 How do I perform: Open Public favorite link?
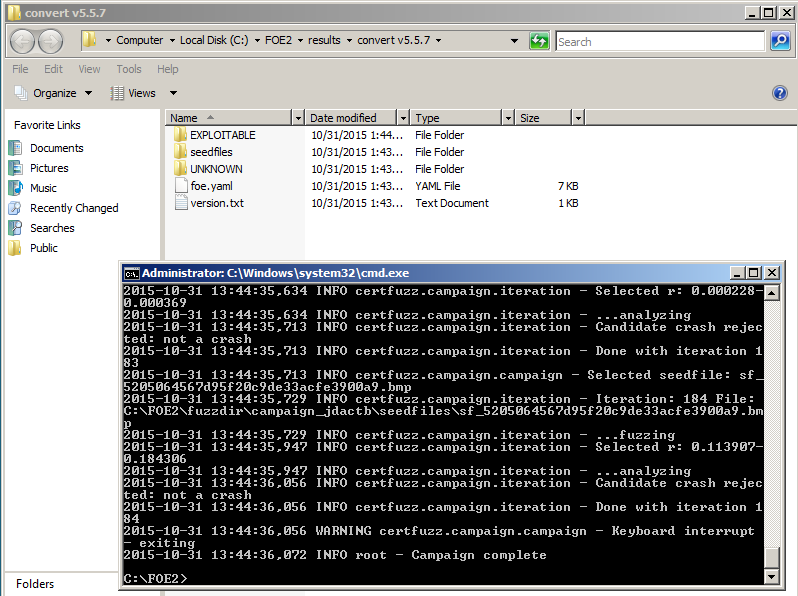[x=44, y=248]
